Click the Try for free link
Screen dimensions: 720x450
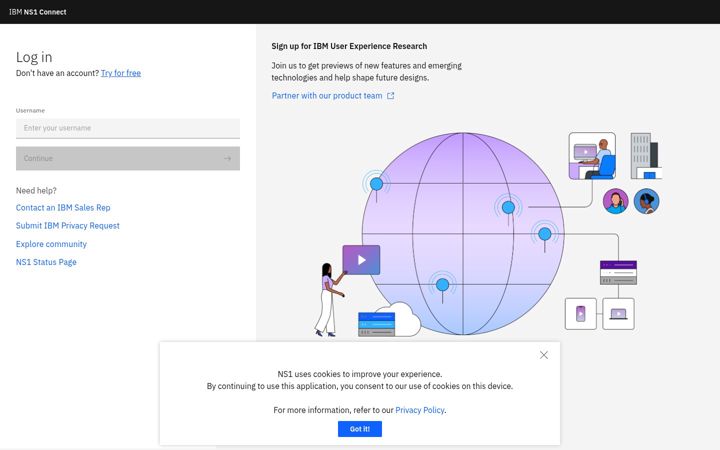(121, 73)
